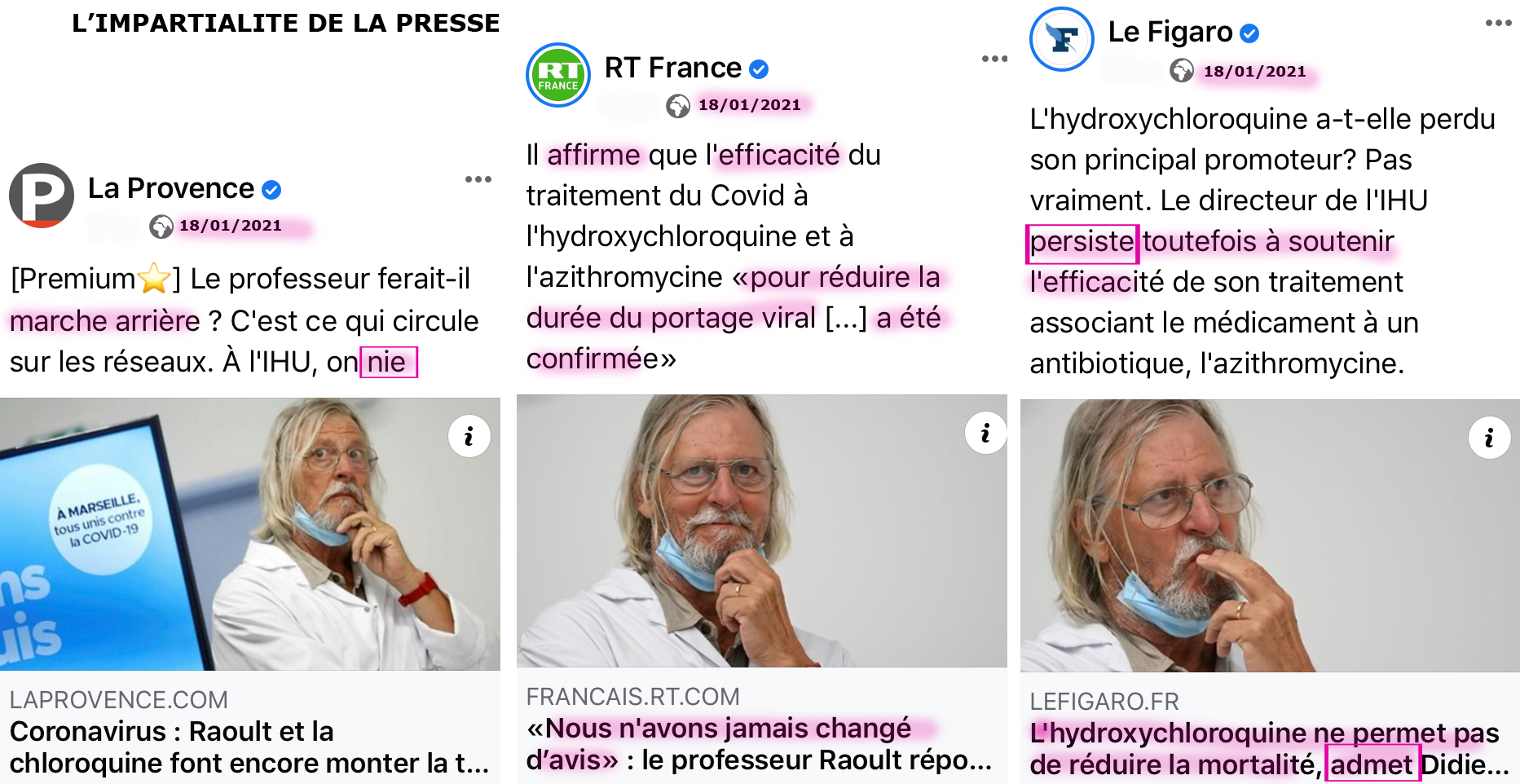Click globe privacy icon under RT France
The image size is (1520, 784).
click(678, 106)
